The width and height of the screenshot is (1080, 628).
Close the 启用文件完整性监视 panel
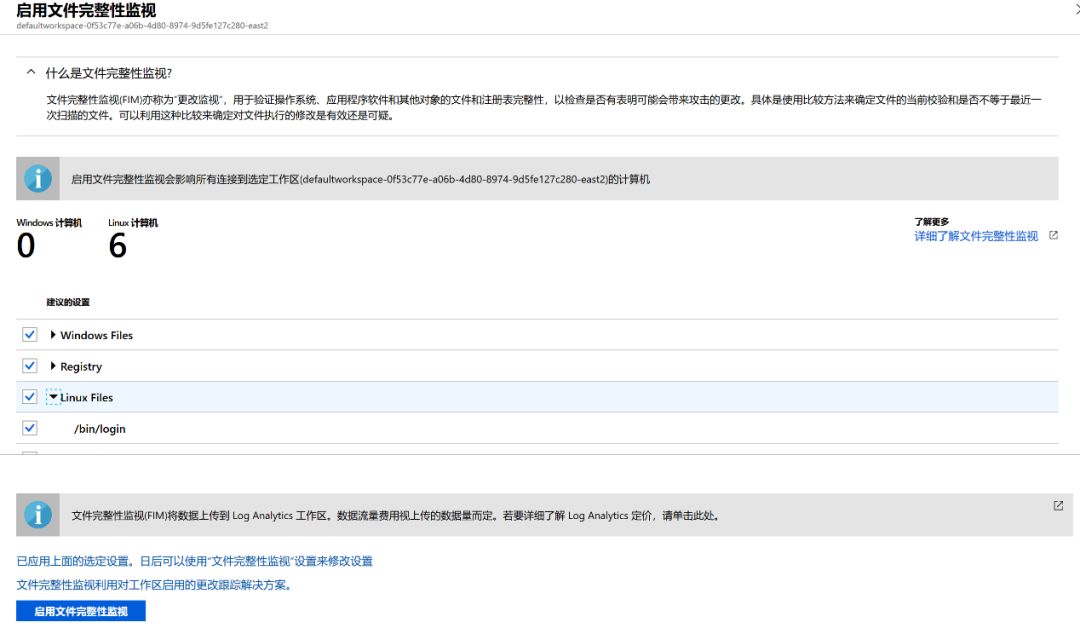point(1076,8)
